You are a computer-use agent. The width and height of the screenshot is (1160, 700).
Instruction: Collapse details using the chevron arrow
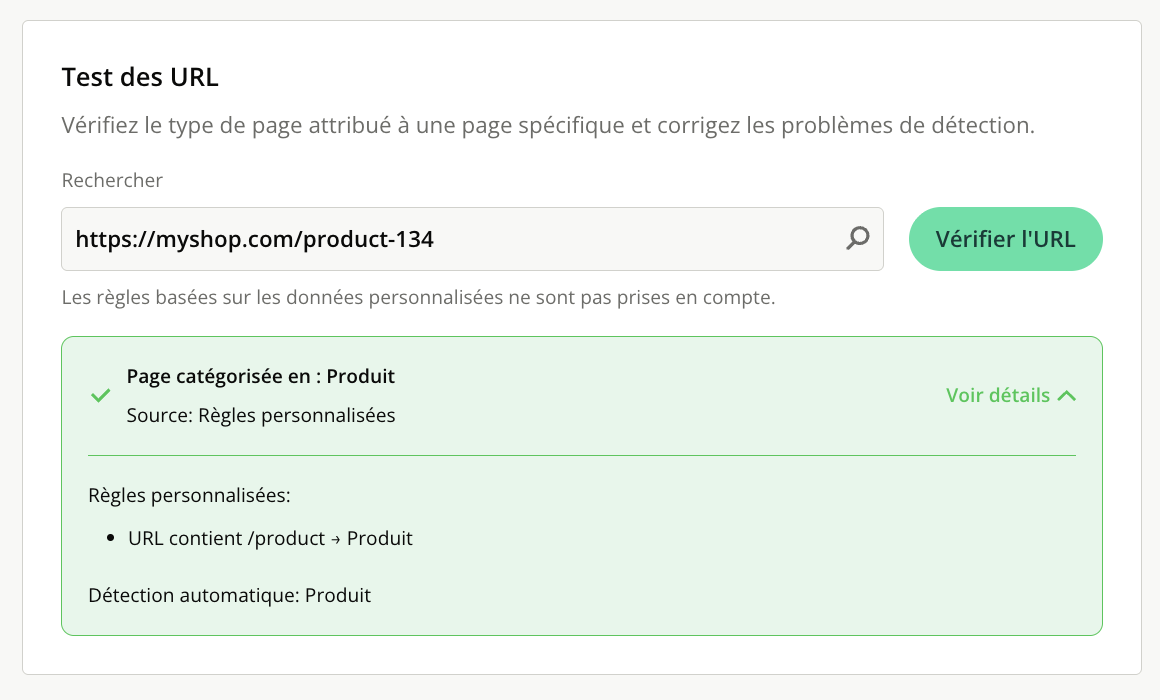[1067, 396]
